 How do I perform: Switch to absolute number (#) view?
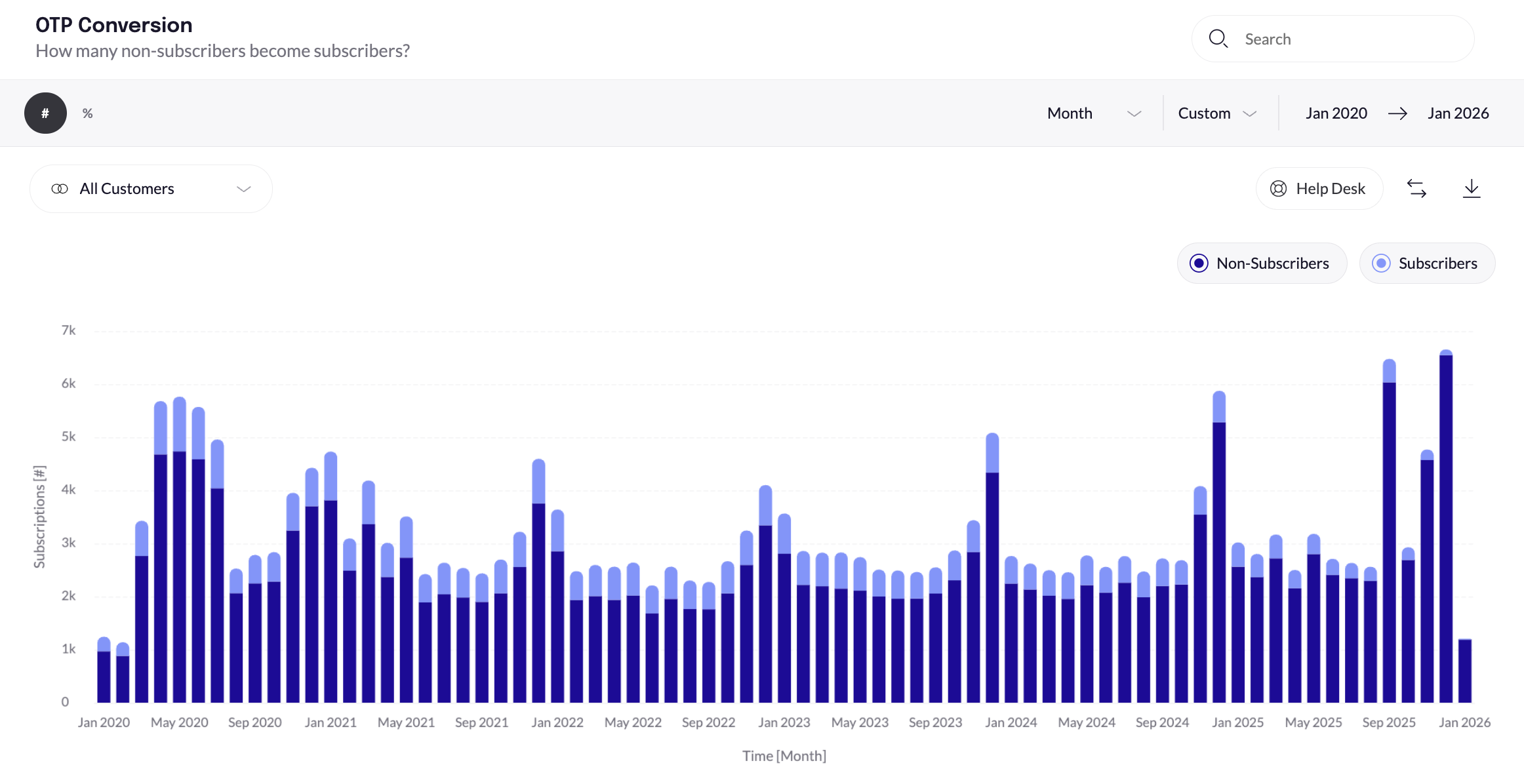(x=45, y=113)
